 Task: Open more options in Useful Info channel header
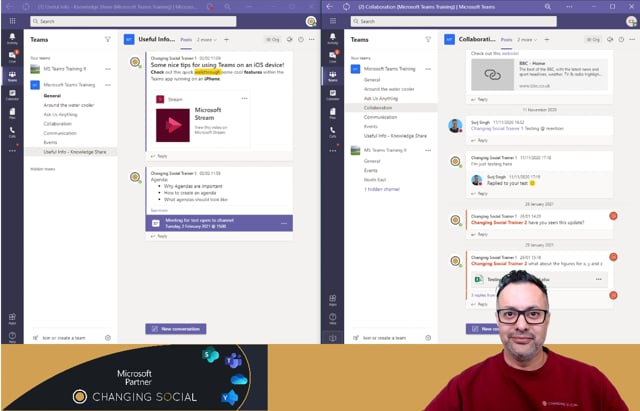tap(312, 39)
